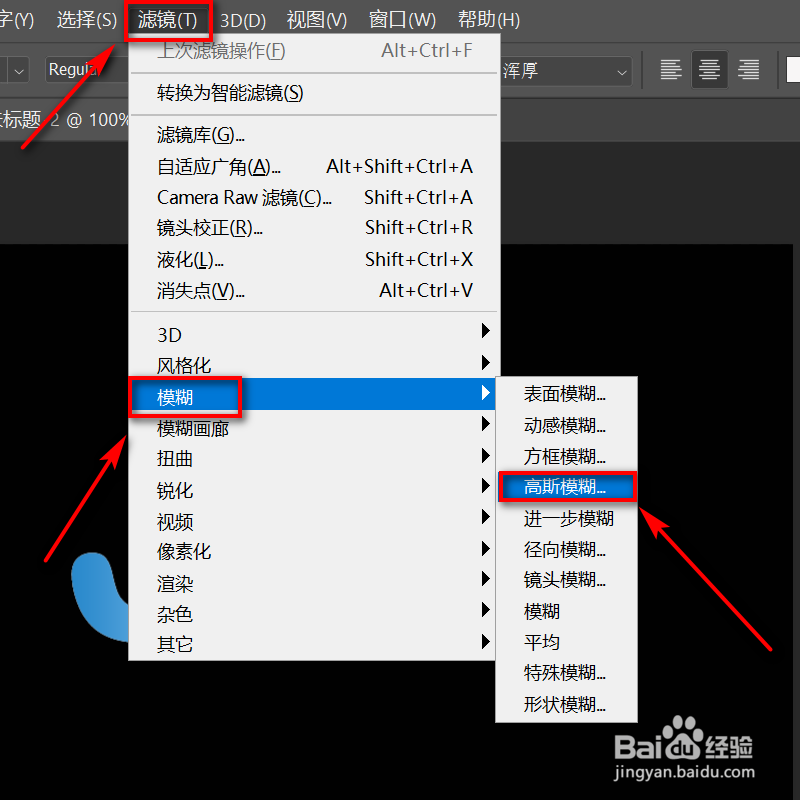Select 镜头校正(R)...
Screen dimensions: 800x800
pos(314,228)
